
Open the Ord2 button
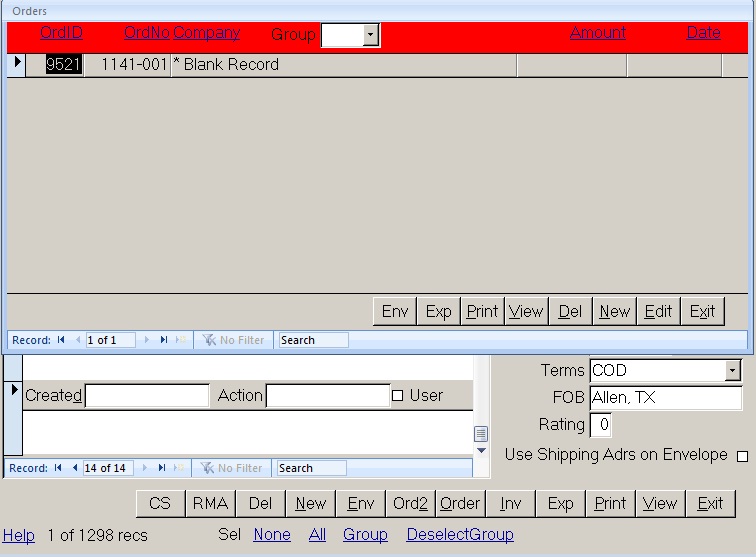point(410,503)
